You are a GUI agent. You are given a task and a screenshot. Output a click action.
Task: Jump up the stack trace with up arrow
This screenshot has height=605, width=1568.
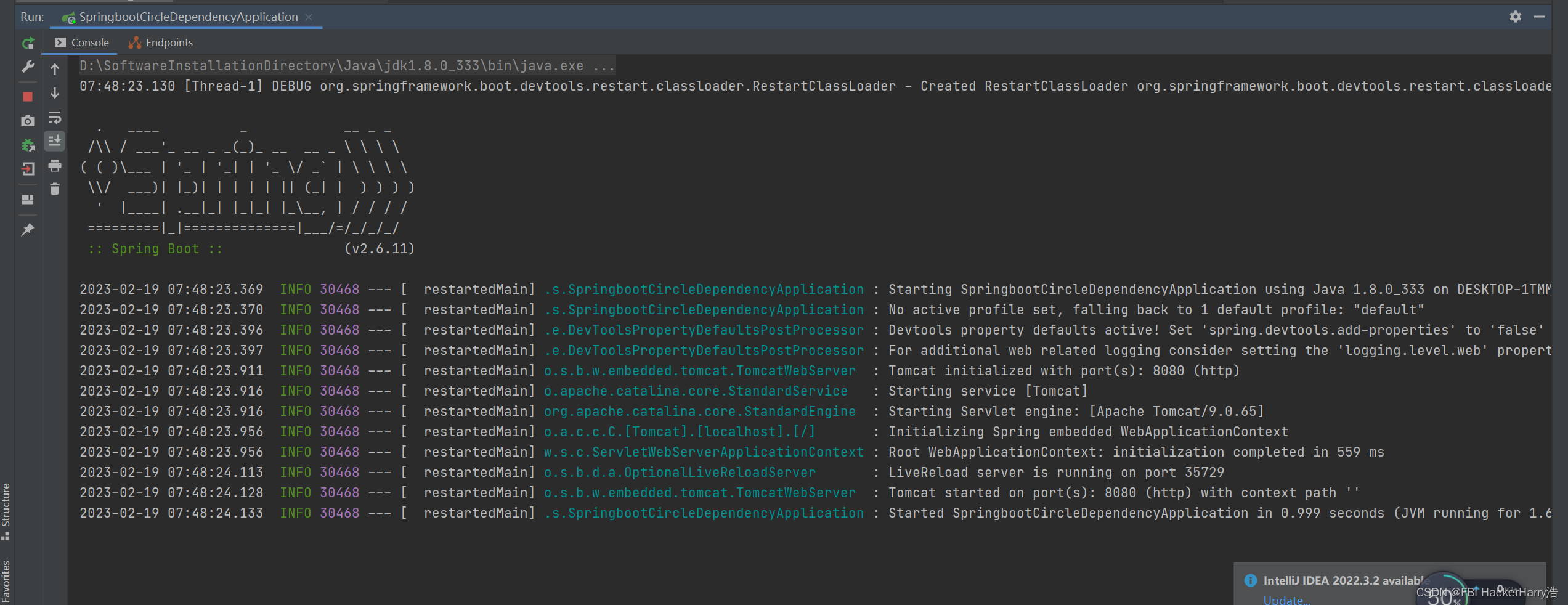pos(55,69)
